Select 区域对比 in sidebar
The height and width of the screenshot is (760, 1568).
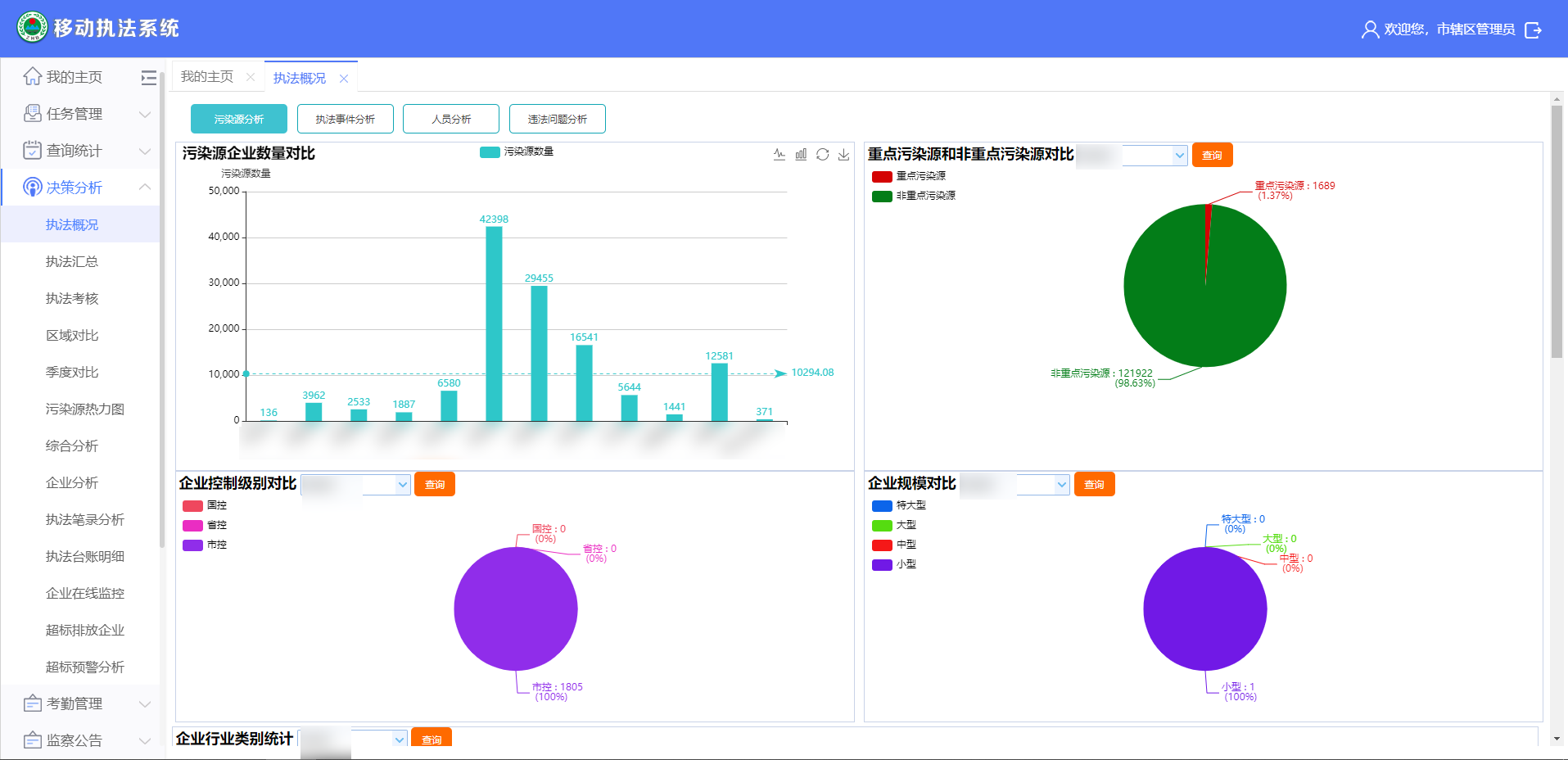pos(72,335)
